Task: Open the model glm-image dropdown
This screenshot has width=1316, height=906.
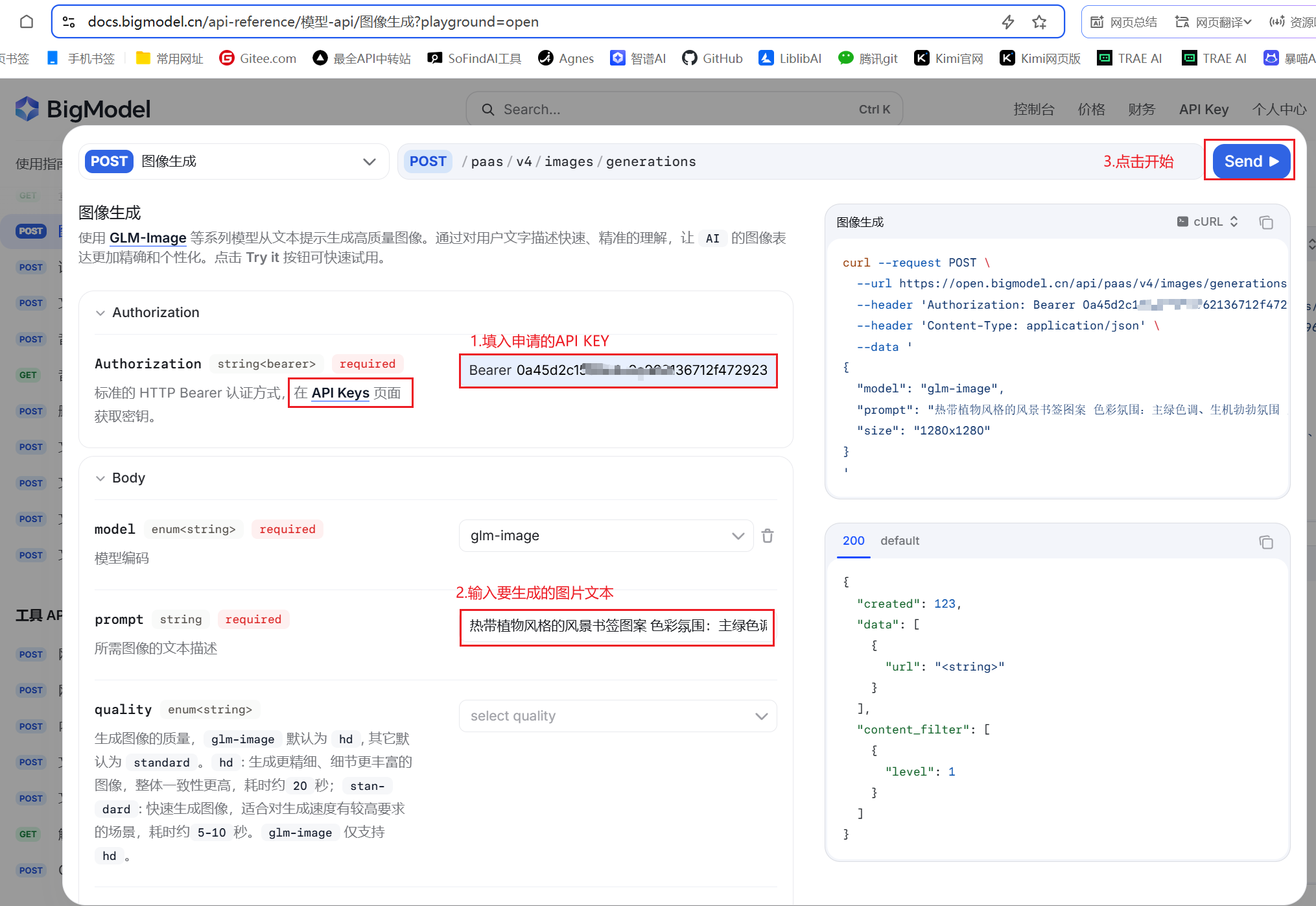Action: [605, 536]
